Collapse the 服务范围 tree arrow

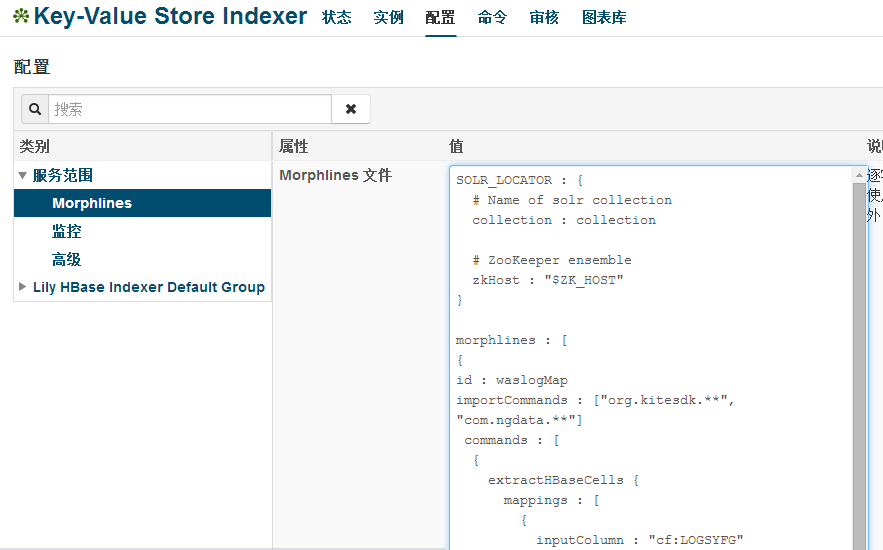(x=23, y=175)
